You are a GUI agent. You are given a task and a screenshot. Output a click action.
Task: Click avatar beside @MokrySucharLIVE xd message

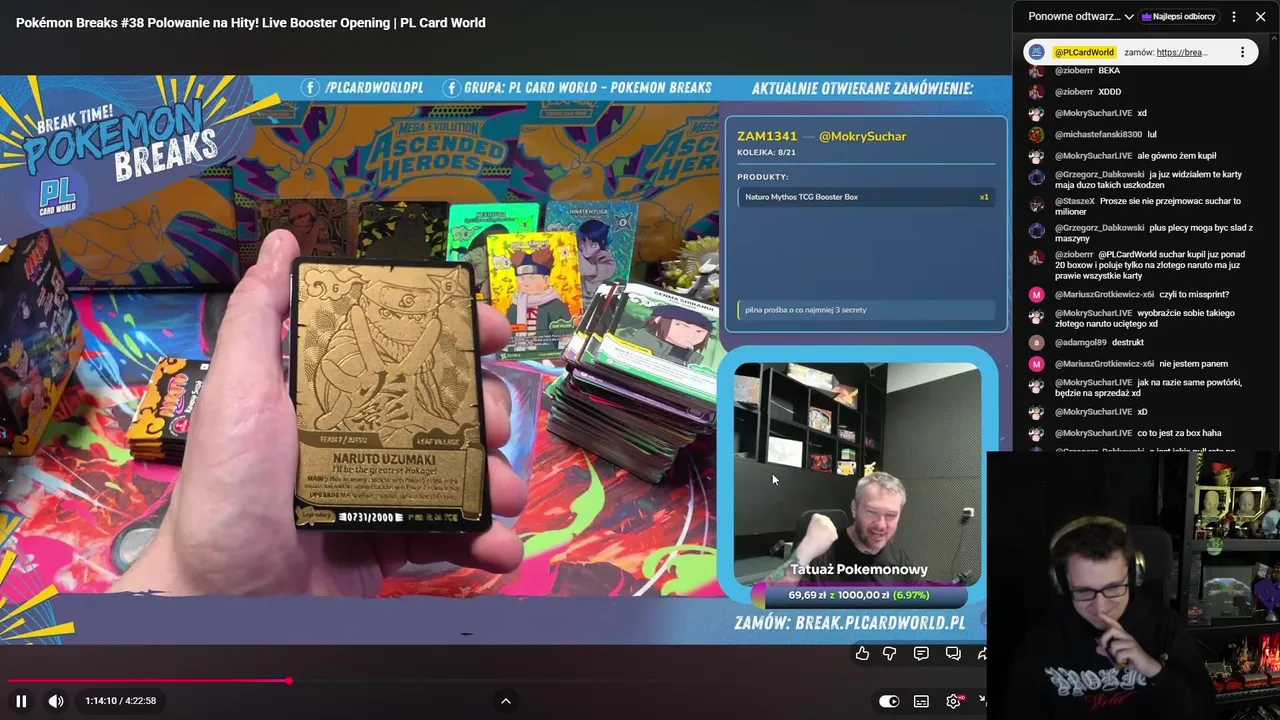(1037, 113)
